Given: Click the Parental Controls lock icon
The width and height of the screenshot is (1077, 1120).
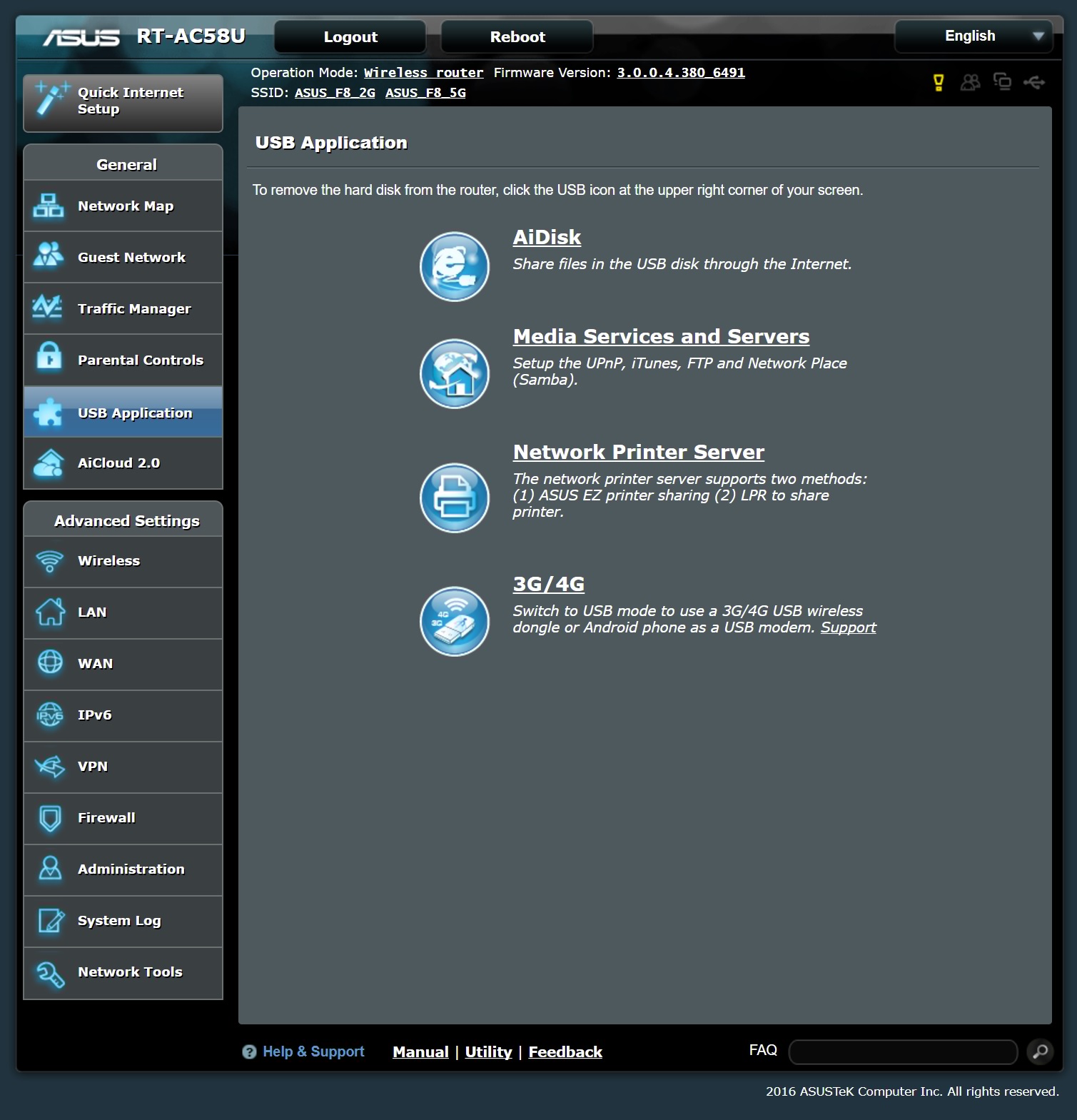Looking at the screenshot, I should 49,355.
